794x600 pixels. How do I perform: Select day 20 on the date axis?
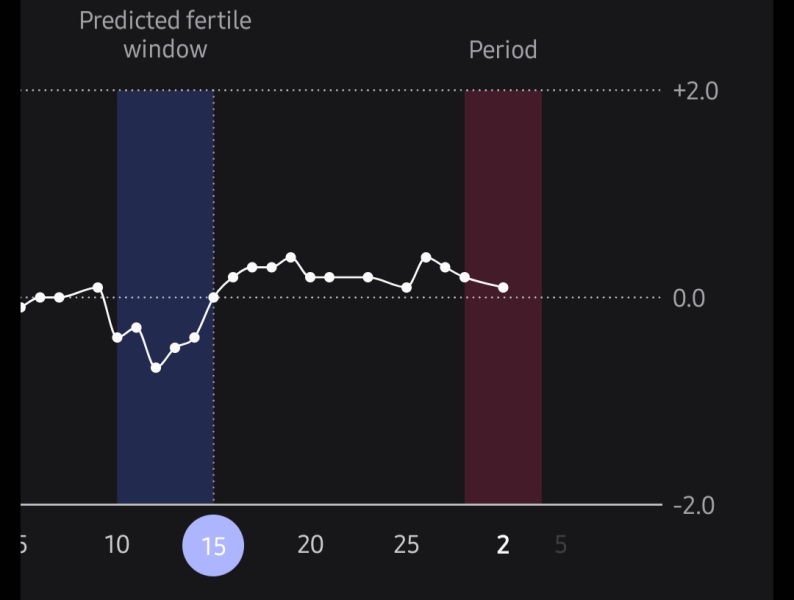click(310, 545)
